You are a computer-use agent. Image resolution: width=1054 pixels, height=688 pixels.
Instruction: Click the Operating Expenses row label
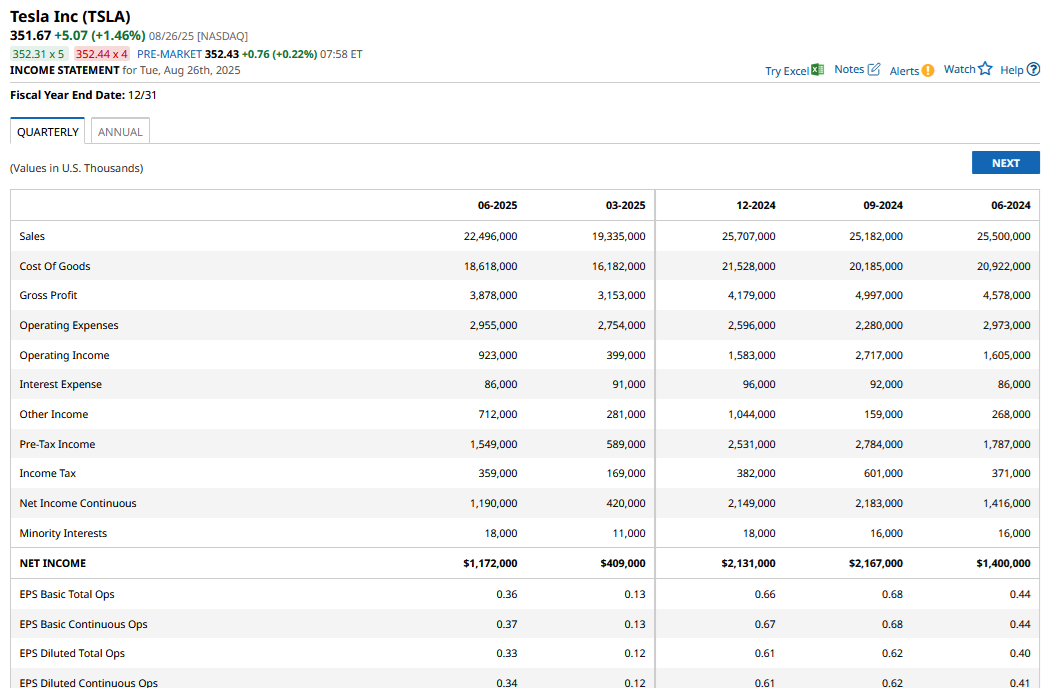pyautogui.click(x=69, y=325)
